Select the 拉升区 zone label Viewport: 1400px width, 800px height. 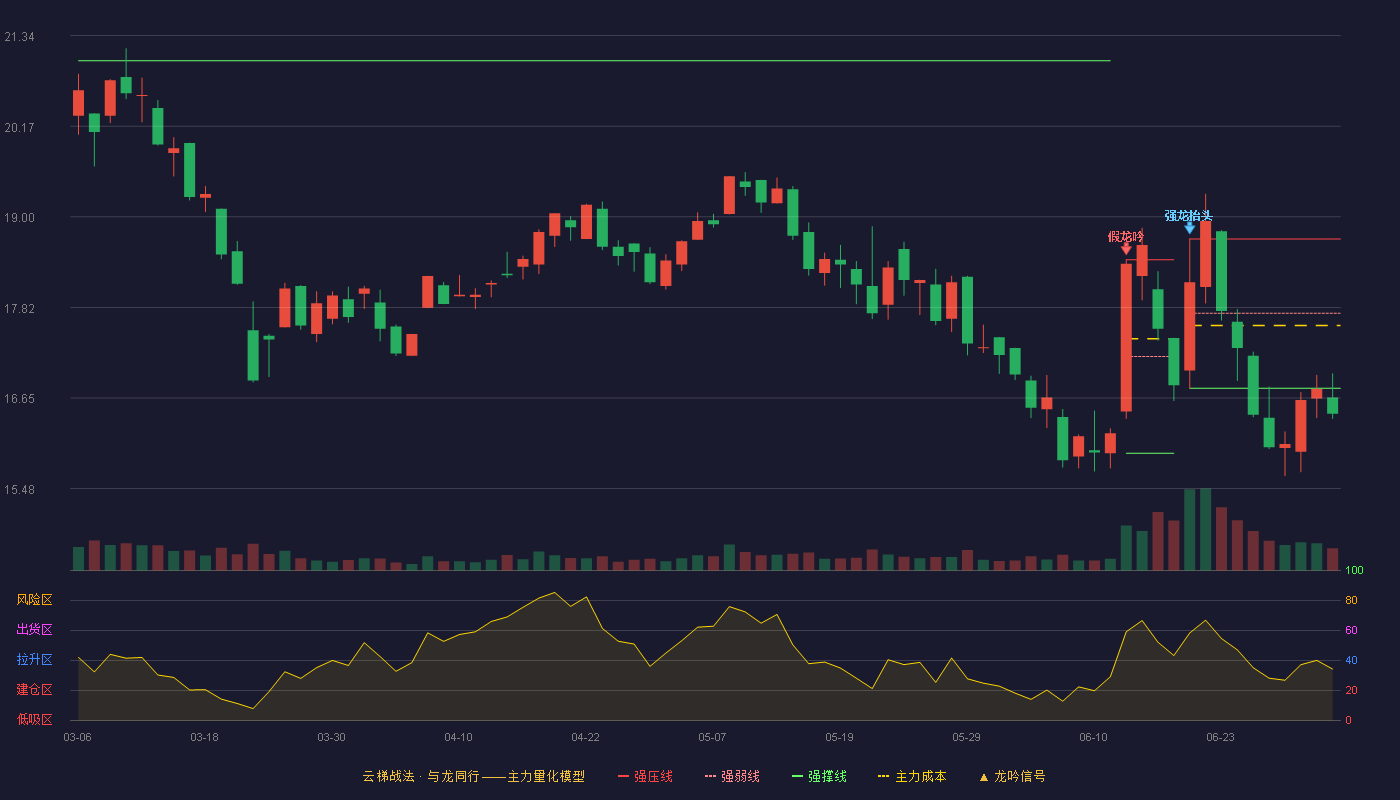pyautogui.click(x=34, y=660)
